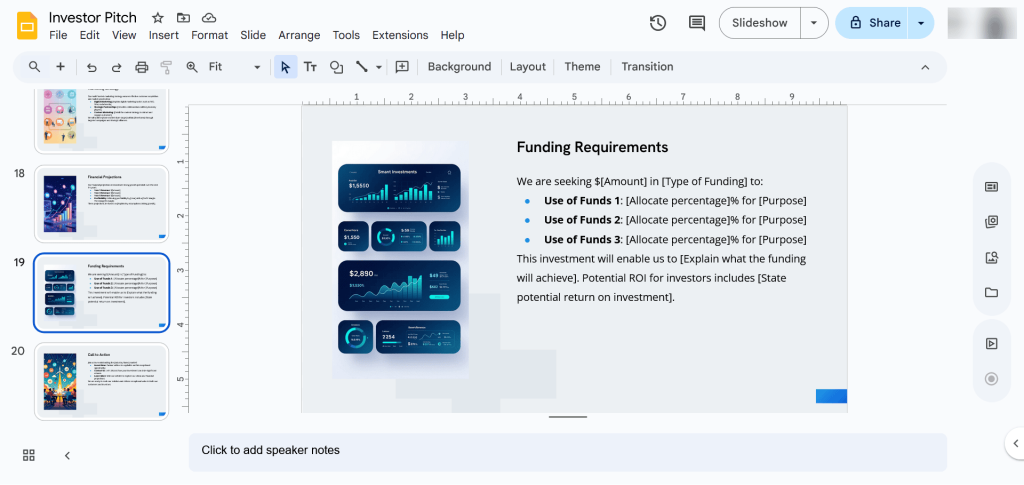Open the Share dropdown arrow
Screen dimensions: 1024x485
click(920, 23)
